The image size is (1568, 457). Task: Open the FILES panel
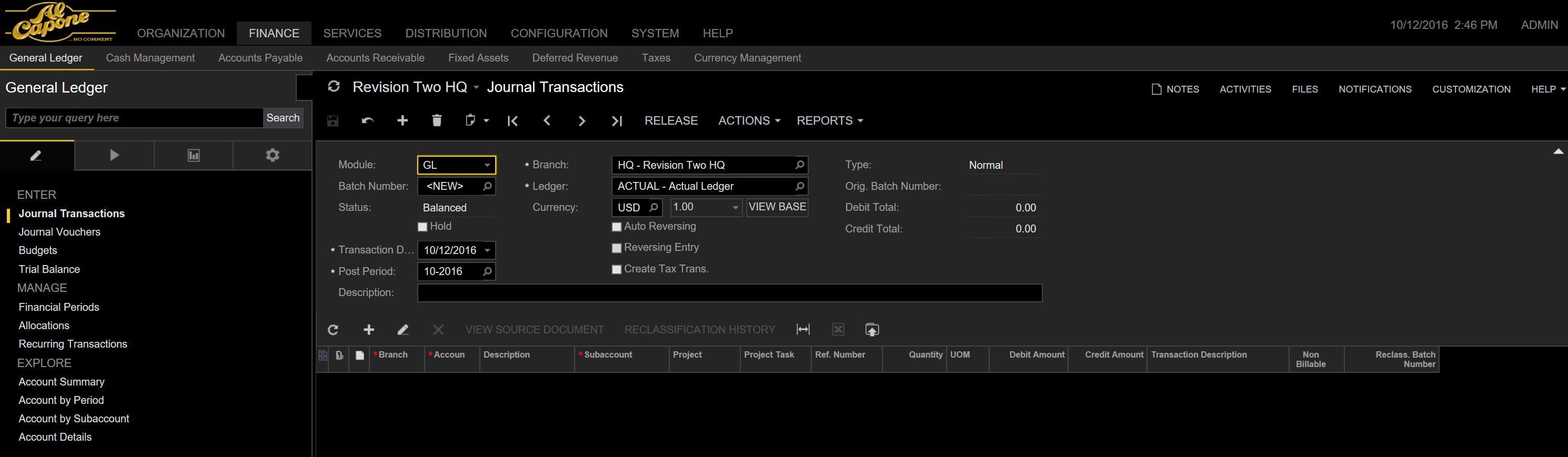[x=1305, y=89]
